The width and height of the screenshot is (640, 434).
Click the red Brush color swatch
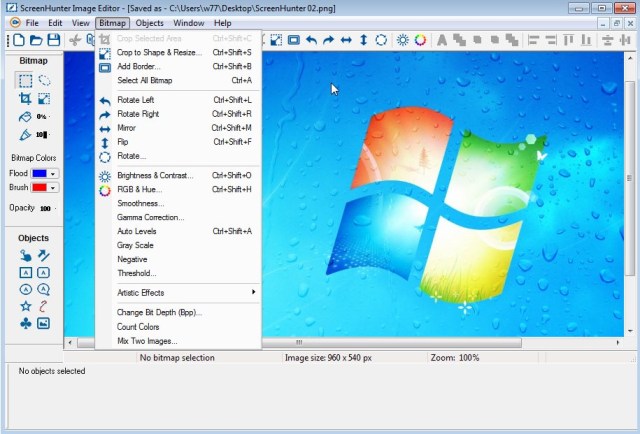tap(40, 187)
